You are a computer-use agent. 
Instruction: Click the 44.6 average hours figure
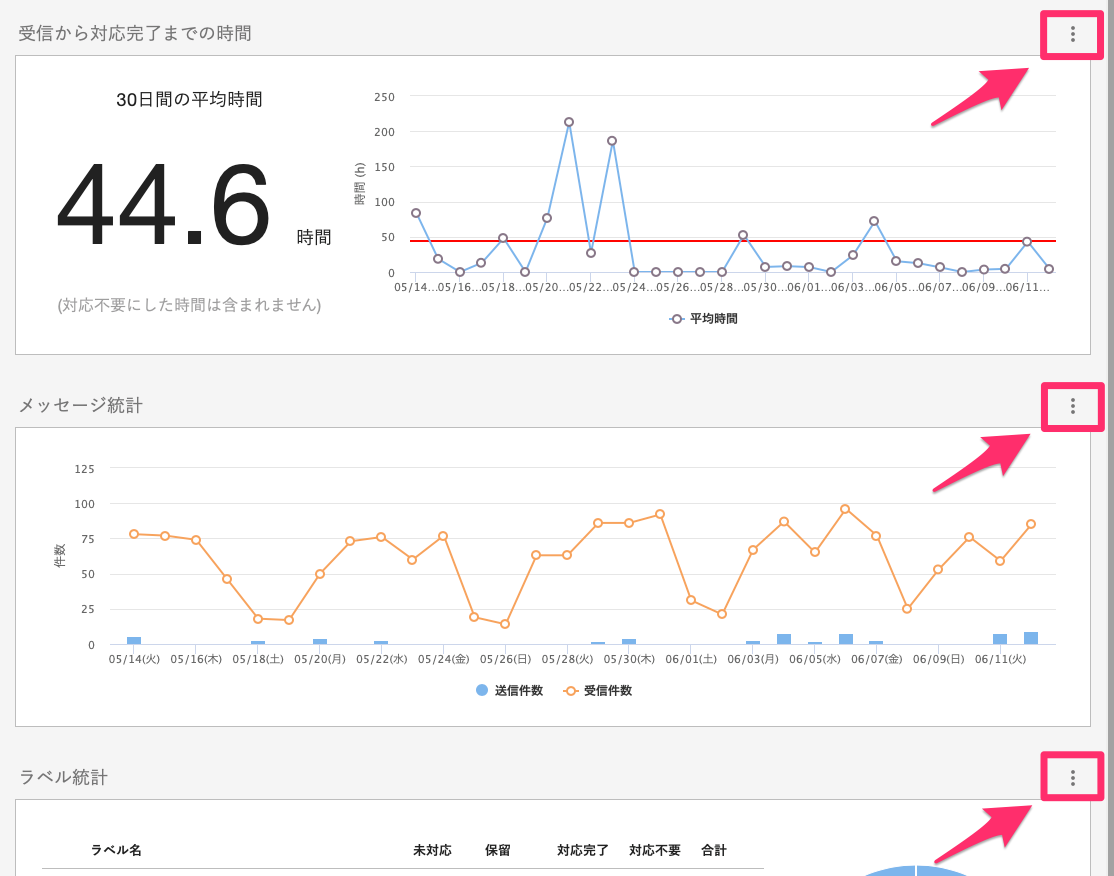164,205
